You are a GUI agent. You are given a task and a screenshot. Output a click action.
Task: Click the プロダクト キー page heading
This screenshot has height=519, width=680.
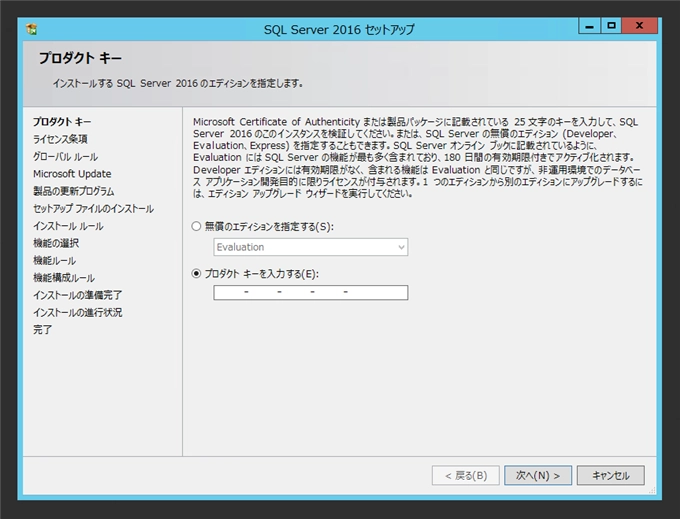[x=81, y=58]
